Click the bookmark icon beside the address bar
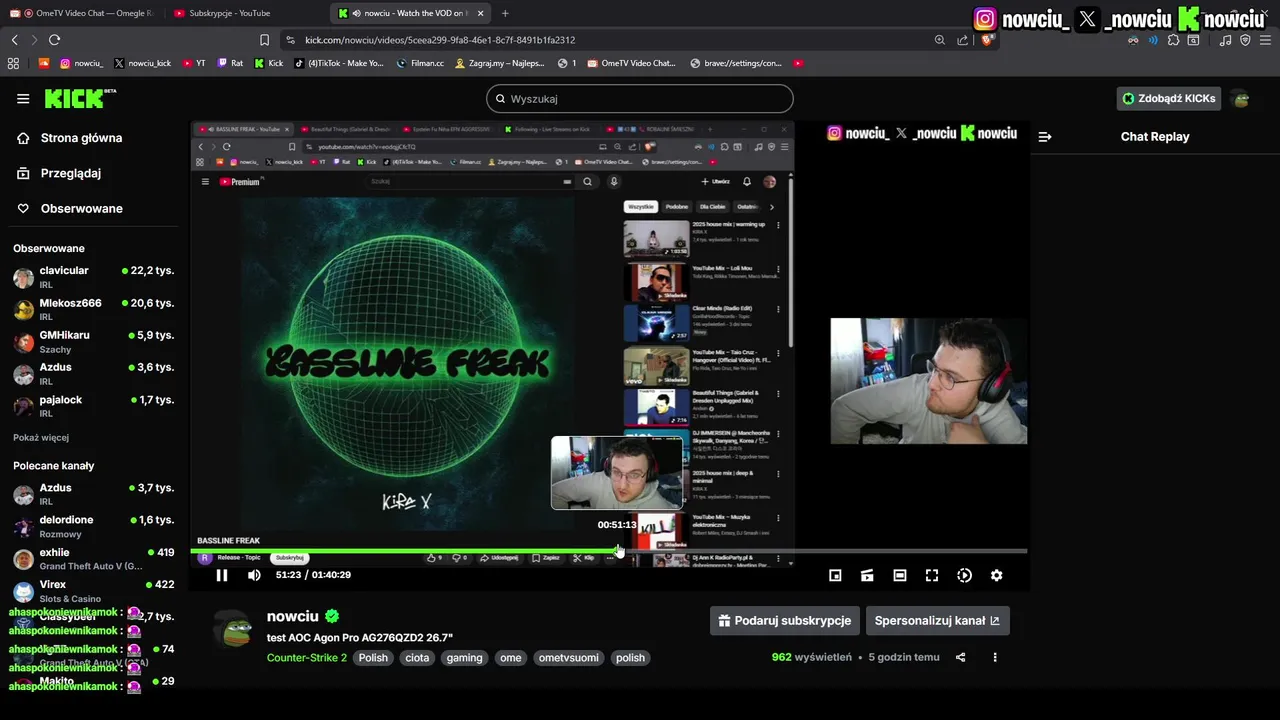 click(264, 40)
